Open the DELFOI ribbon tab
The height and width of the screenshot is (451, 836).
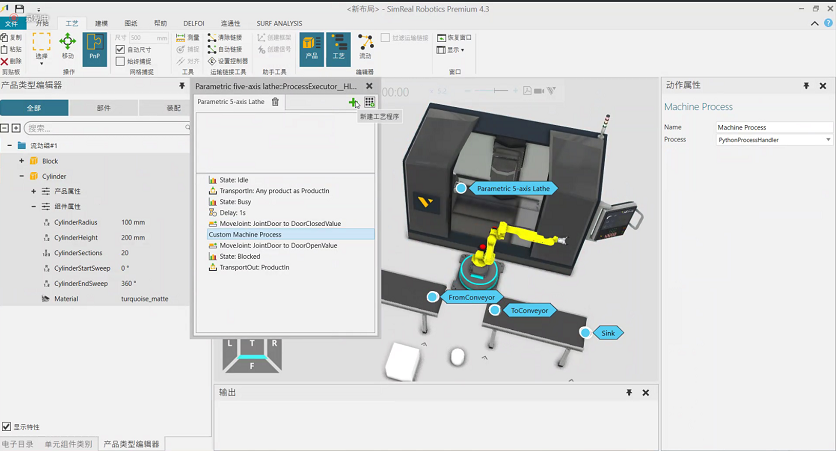tap(194, 23)
